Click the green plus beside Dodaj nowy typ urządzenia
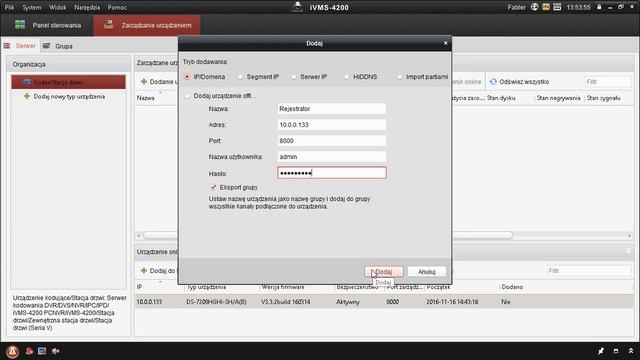 [27, 96]
